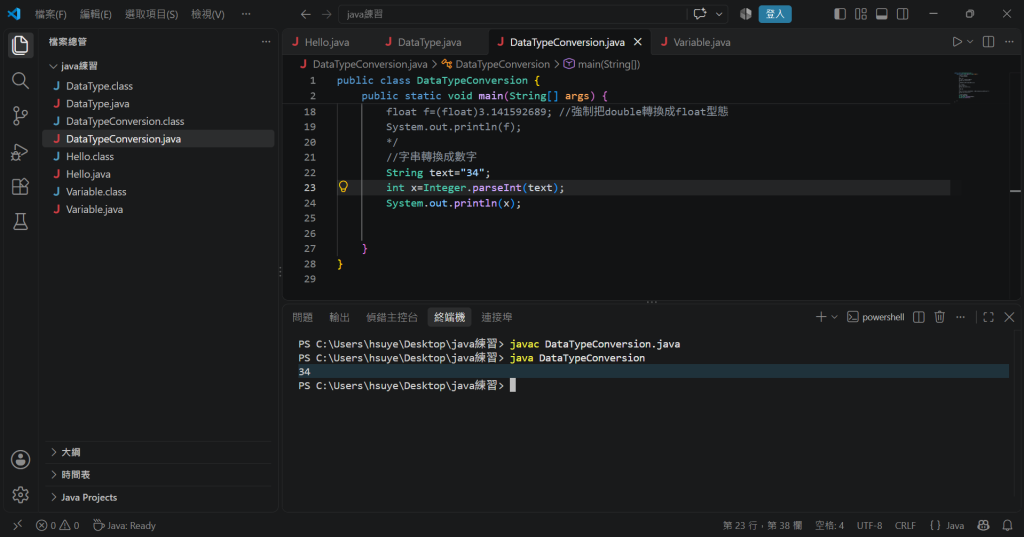Toggle the bottom panel visibility
The width and height of the screenshot is (1024, 537).
click(882, 14)
